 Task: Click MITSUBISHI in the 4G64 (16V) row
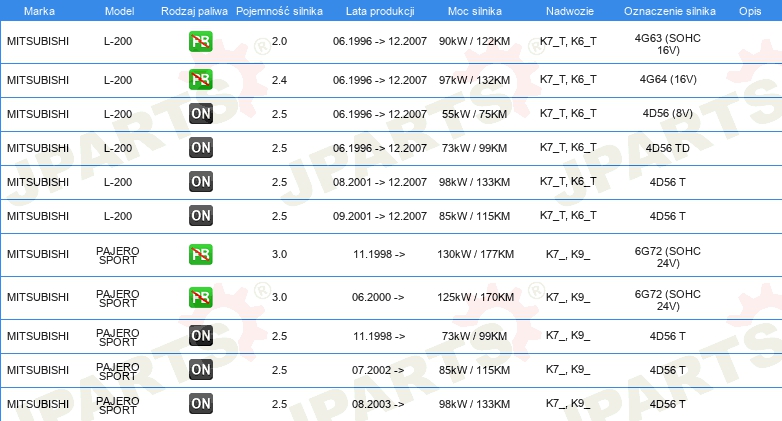38,80
